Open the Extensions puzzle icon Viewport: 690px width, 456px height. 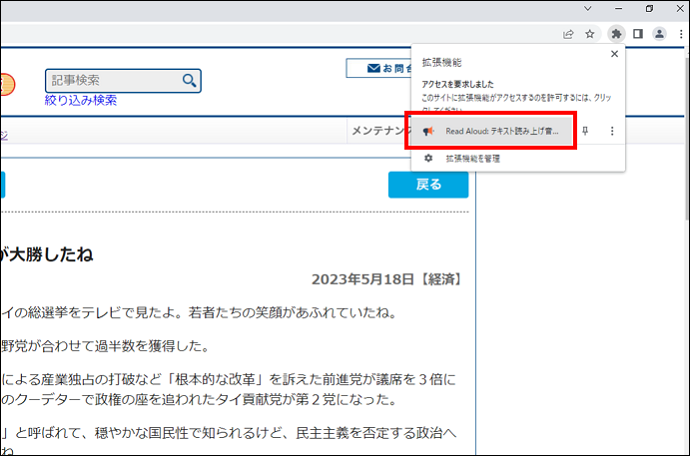coord(616,33)
